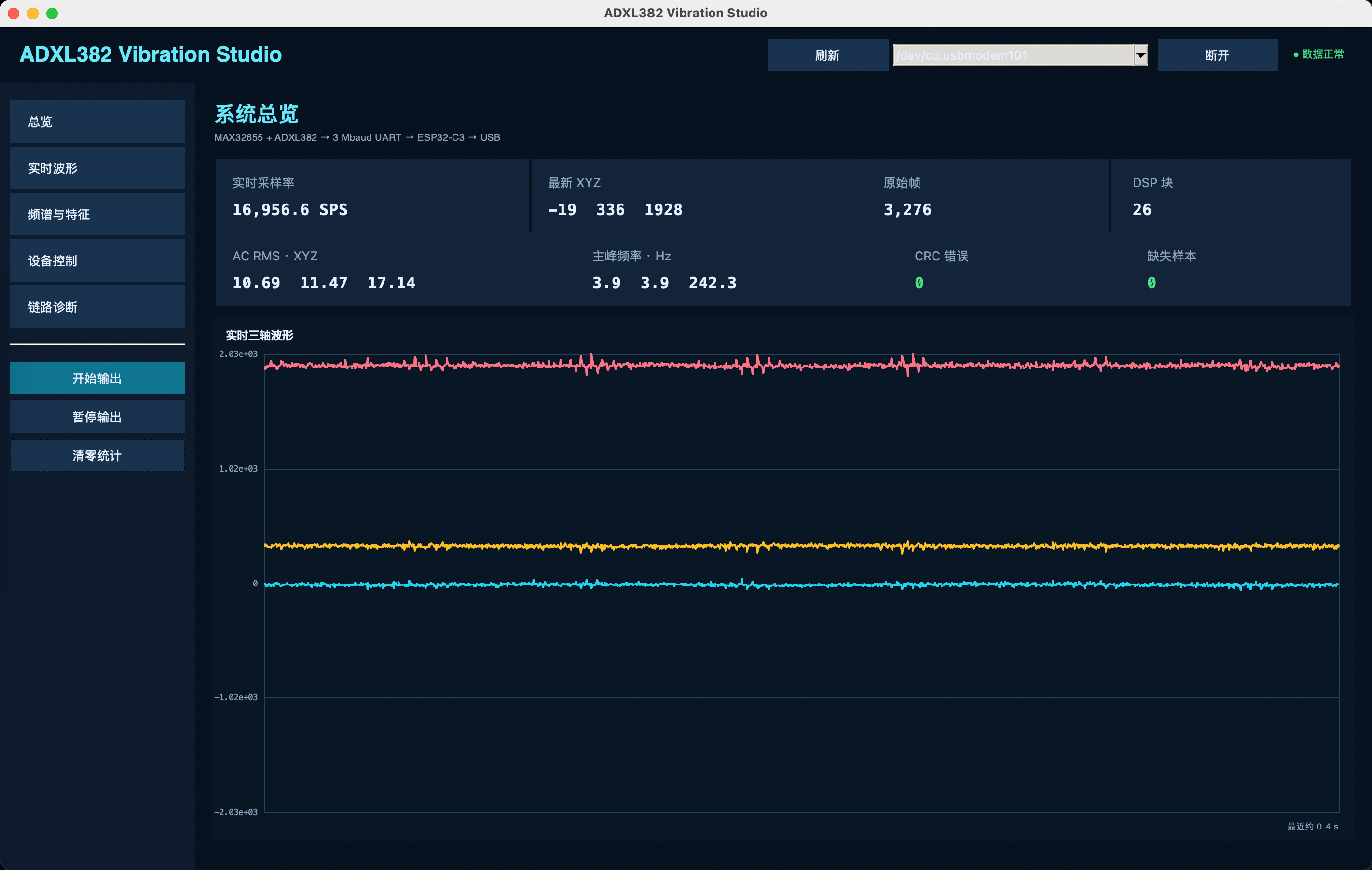Screen dimensions: 1372x870
Task: Open the 链路诊断 page
Action: click(97, 307)
